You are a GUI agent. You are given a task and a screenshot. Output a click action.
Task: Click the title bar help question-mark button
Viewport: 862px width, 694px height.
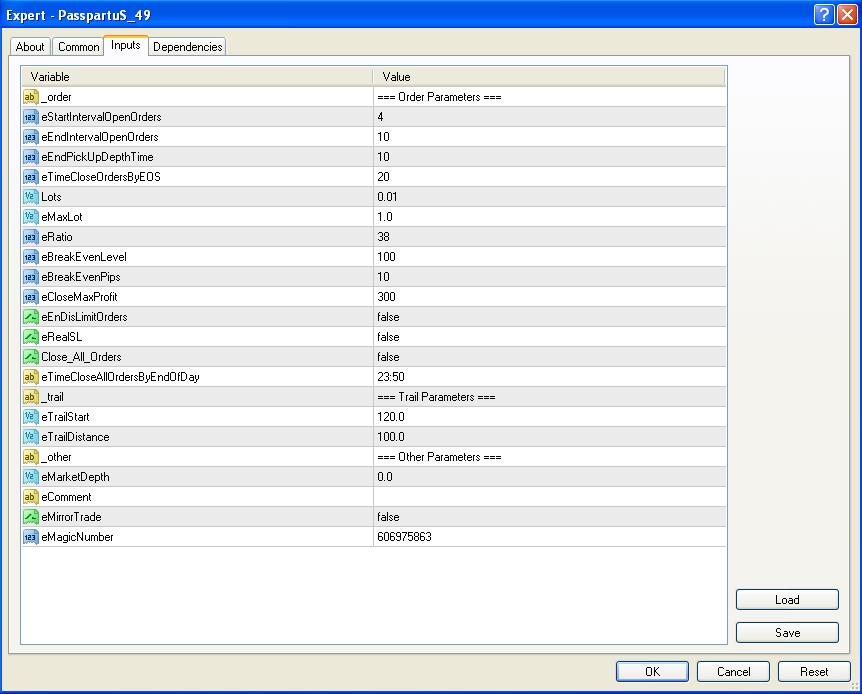coord(824,15)
